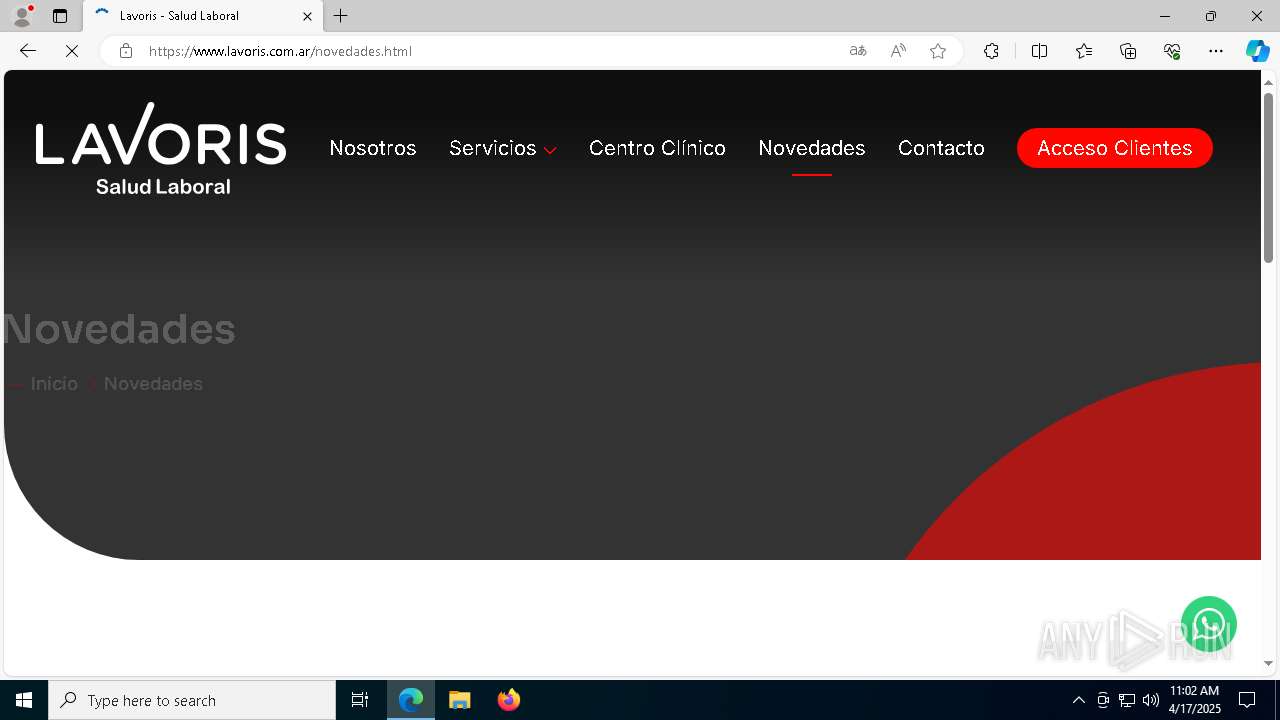1280x720 pixels.
Task: Open Edge Settings and more menu
Action: pyautogui.click(x=1216, y=51)
